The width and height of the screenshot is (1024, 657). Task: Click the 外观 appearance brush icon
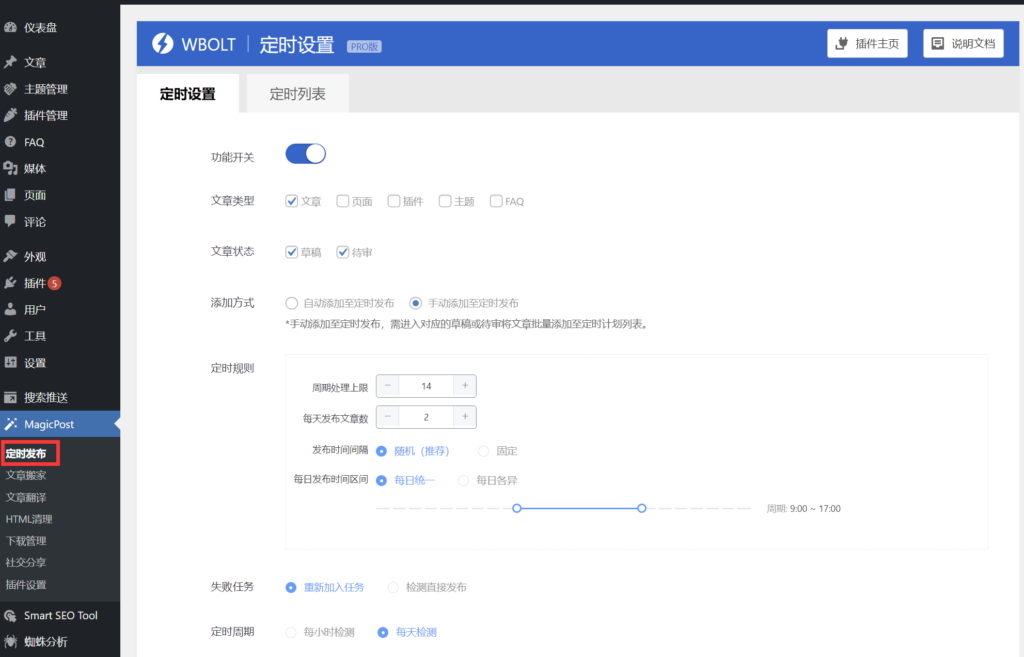coord(10,256)
